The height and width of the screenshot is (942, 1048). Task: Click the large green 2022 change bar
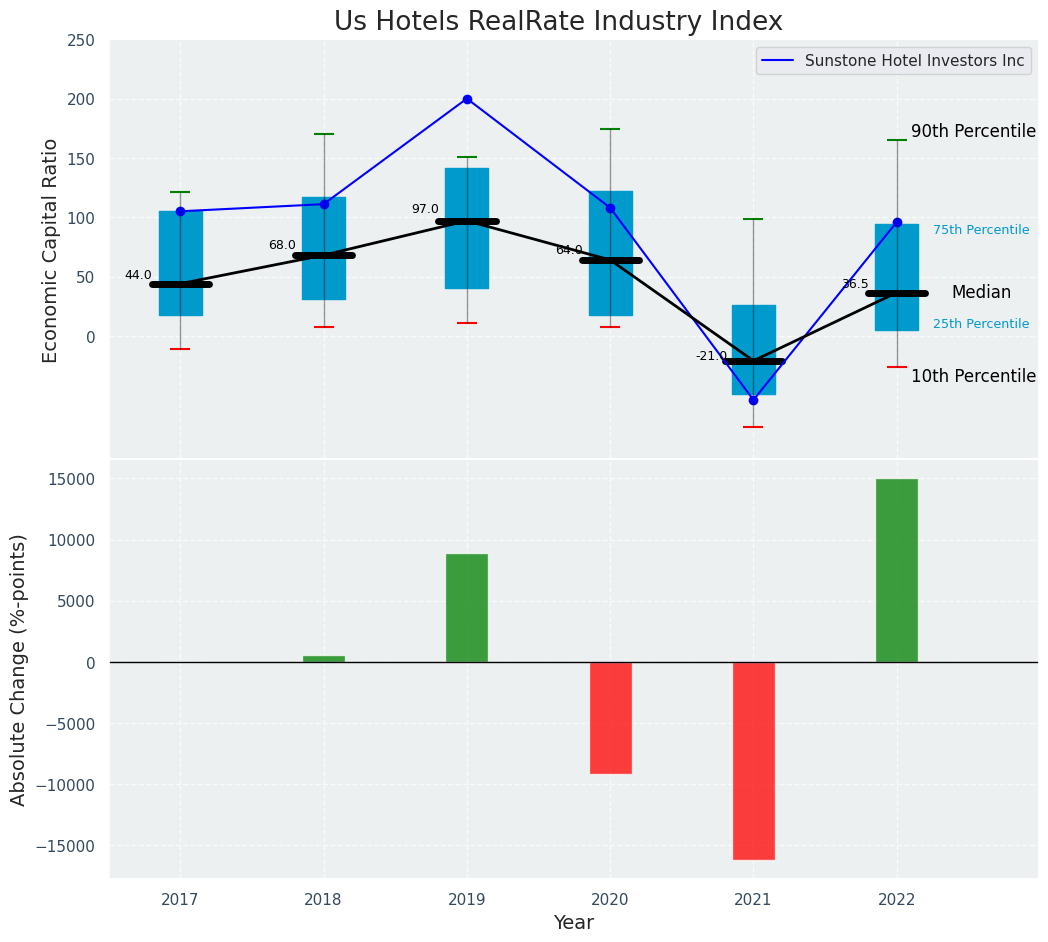click(x=897, y=570)
